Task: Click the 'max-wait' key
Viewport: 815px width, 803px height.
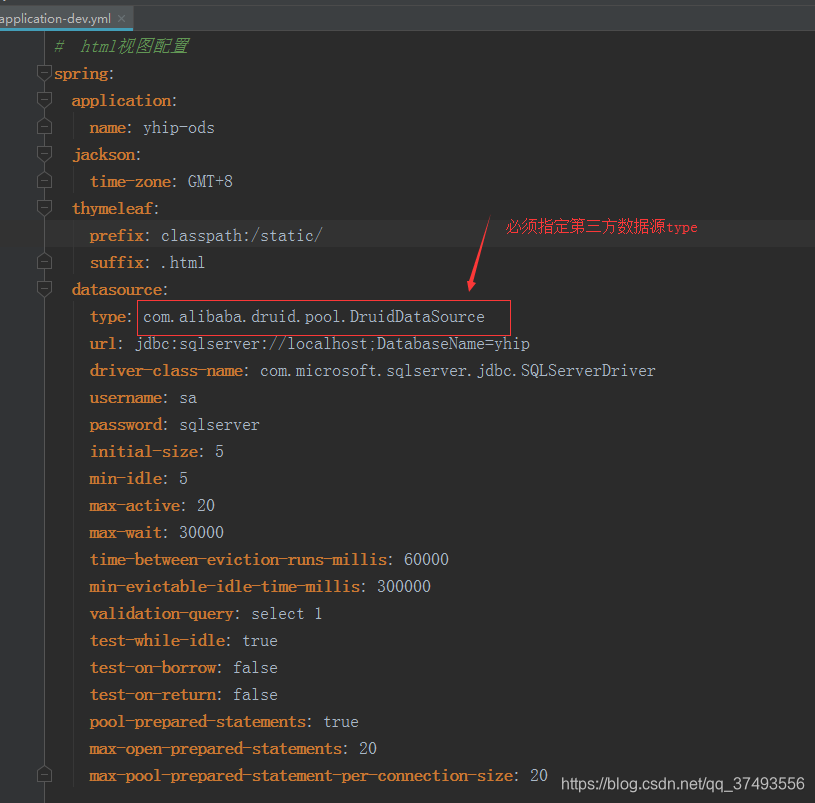Action: [126, 533]
